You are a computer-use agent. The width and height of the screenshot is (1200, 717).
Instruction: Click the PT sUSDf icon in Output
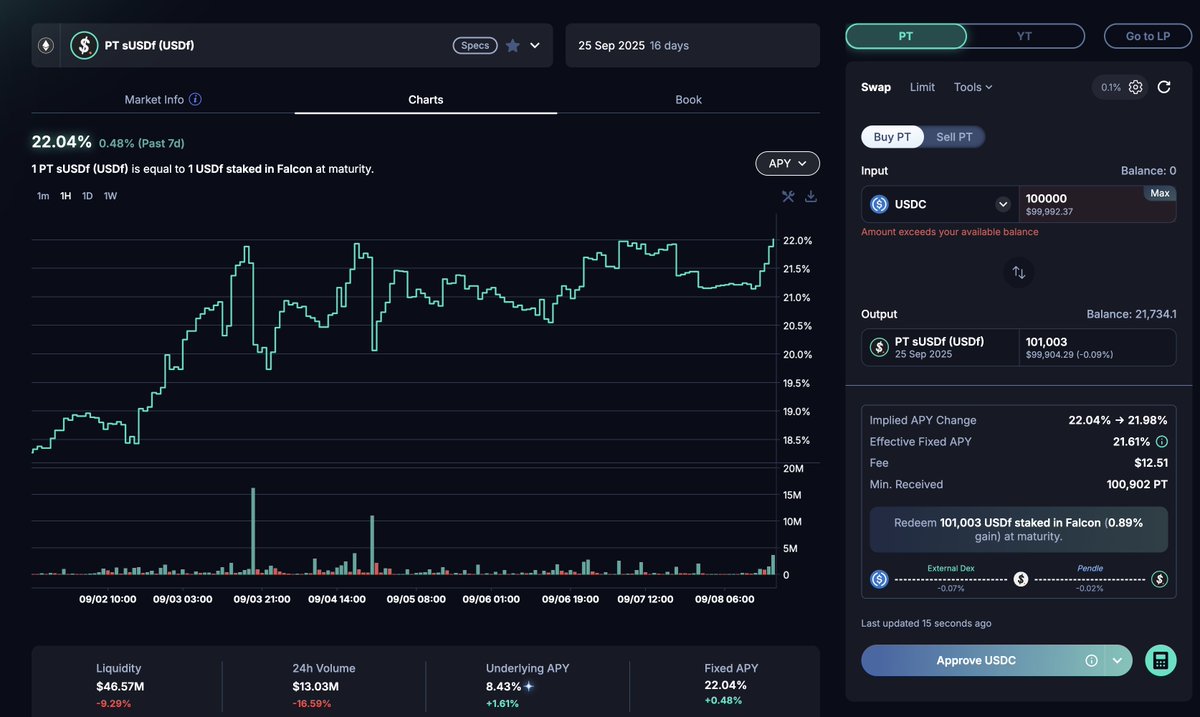[x=879, y=347]
